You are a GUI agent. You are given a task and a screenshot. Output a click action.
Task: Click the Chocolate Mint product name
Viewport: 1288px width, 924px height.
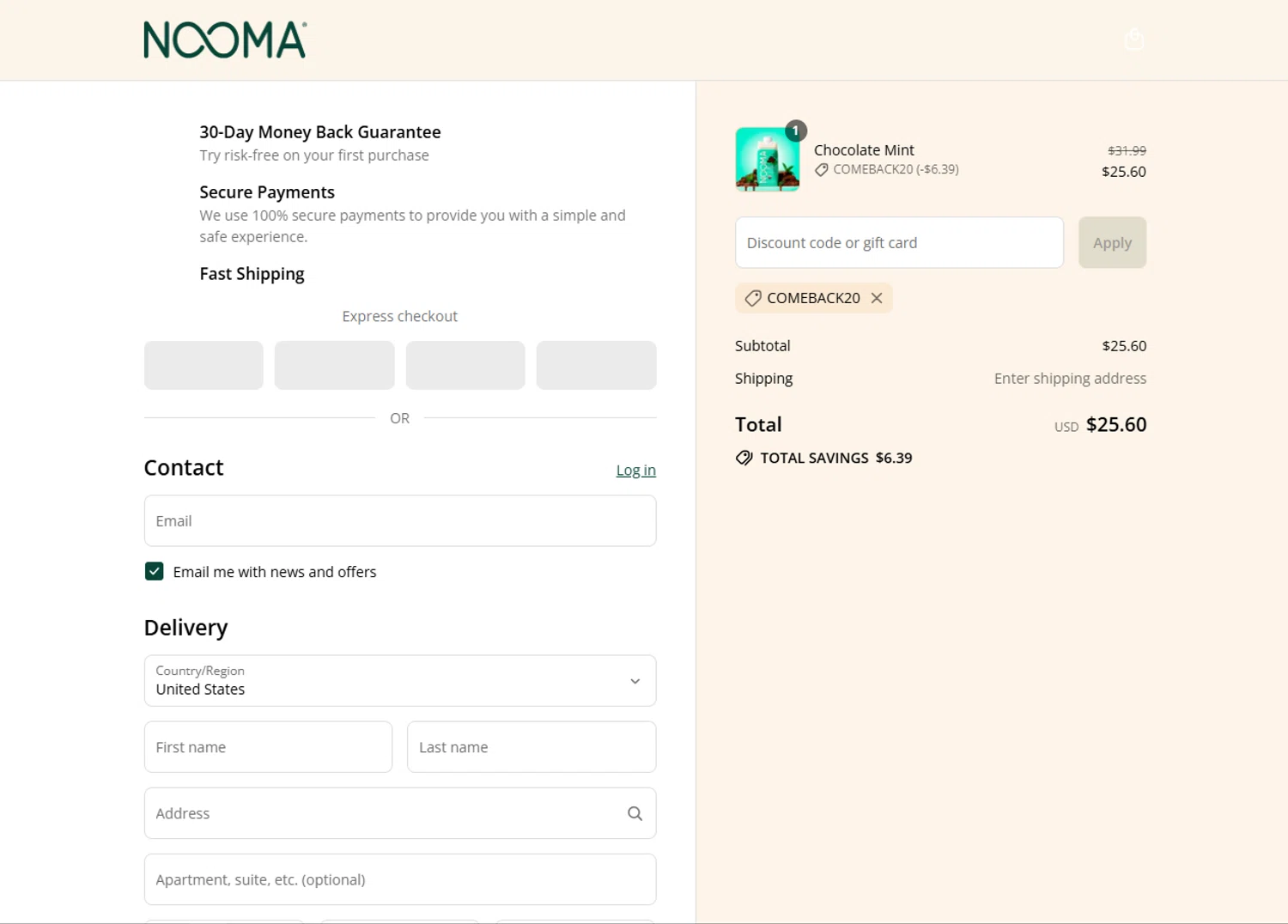coord(864,150)
